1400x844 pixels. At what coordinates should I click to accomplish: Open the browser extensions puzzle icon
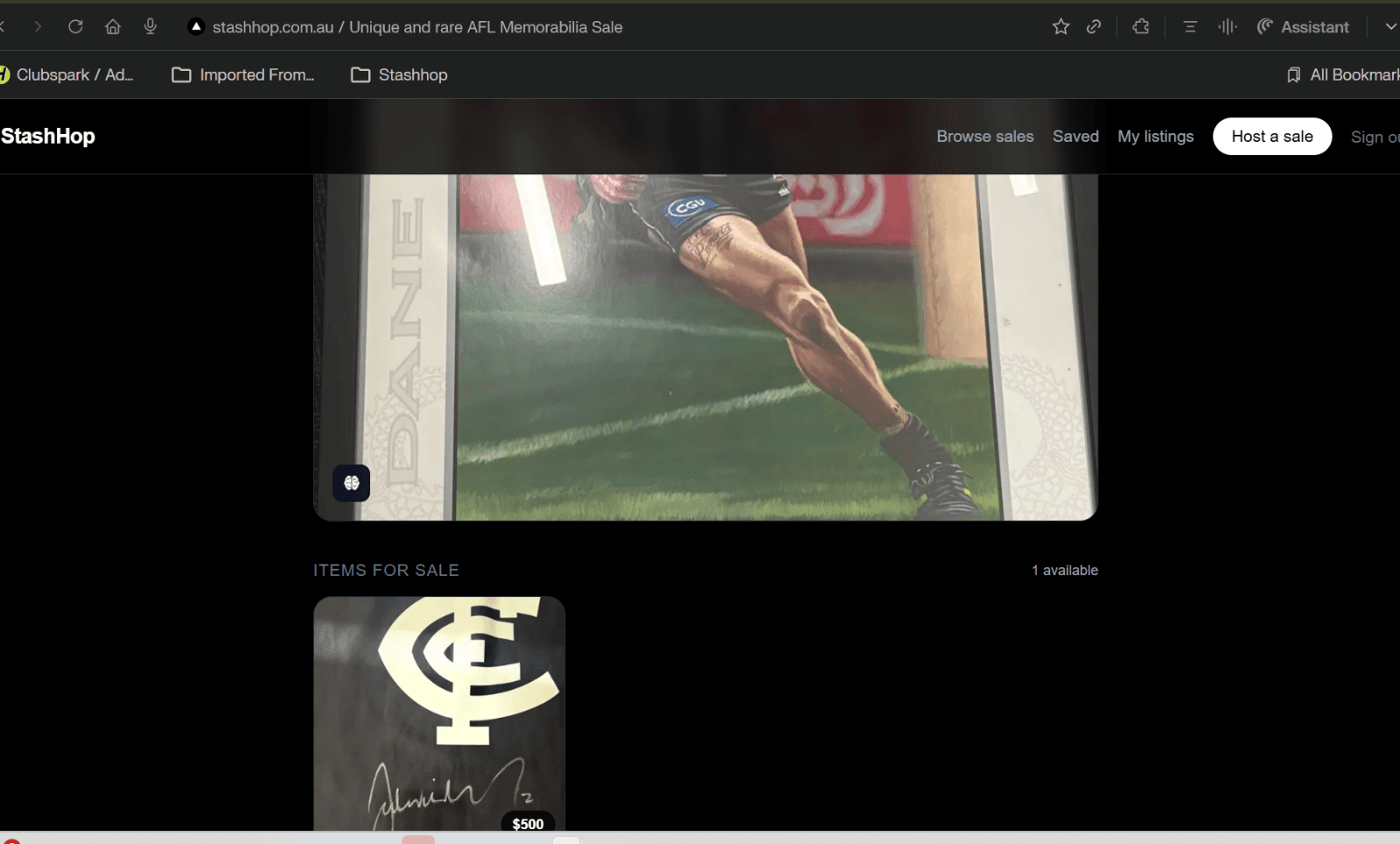[1141, 27]
